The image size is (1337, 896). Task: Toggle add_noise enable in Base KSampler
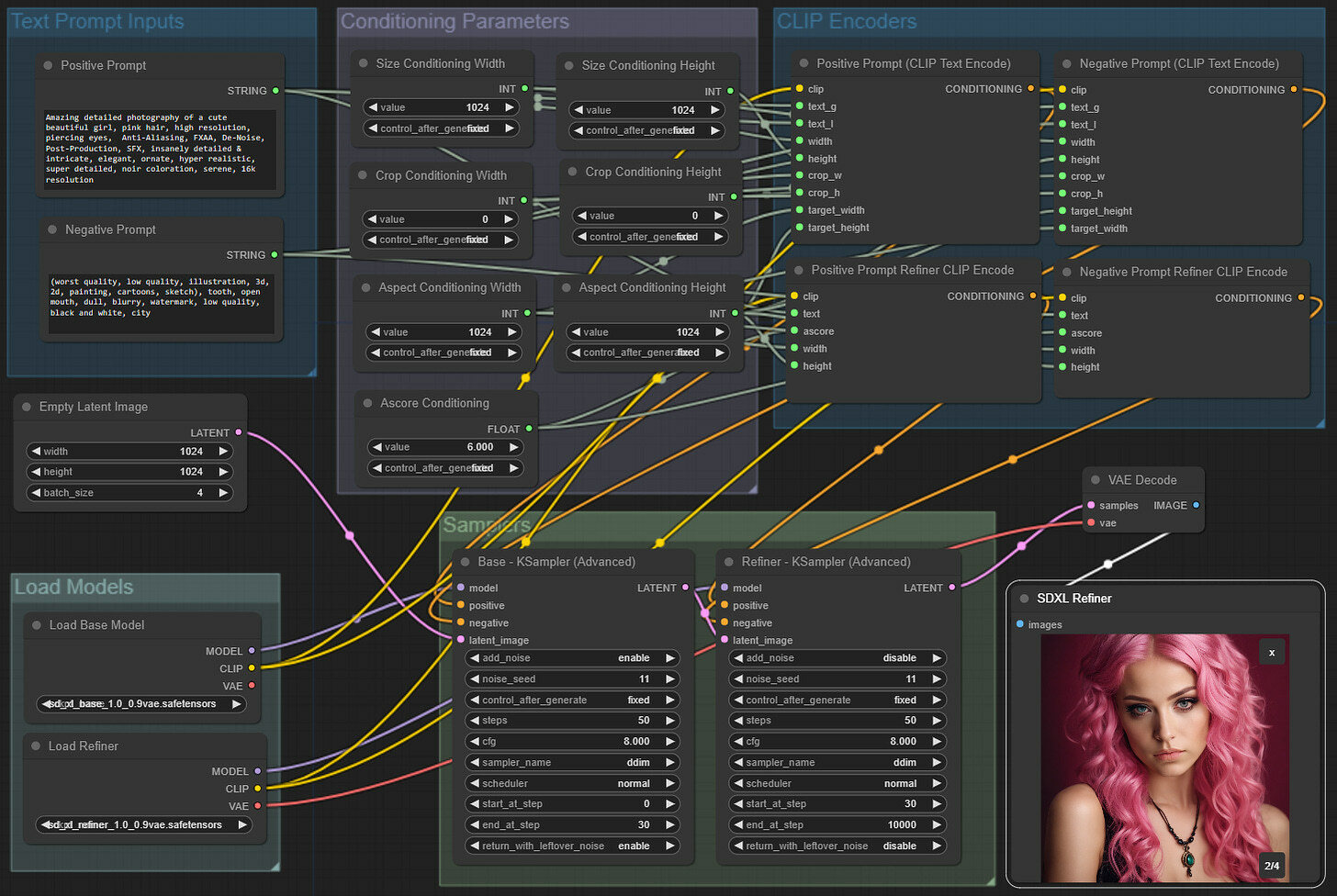pos(573,658)
